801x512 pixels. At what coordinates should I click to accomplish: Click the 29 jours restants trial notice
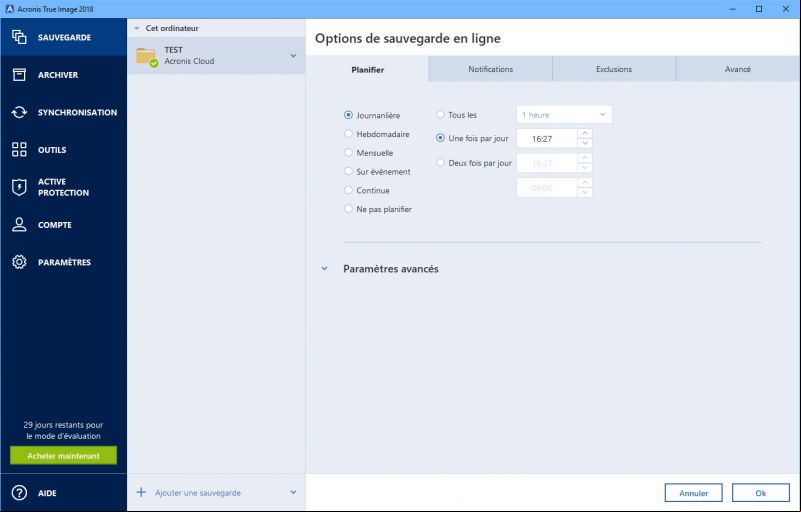pos(63,430)
